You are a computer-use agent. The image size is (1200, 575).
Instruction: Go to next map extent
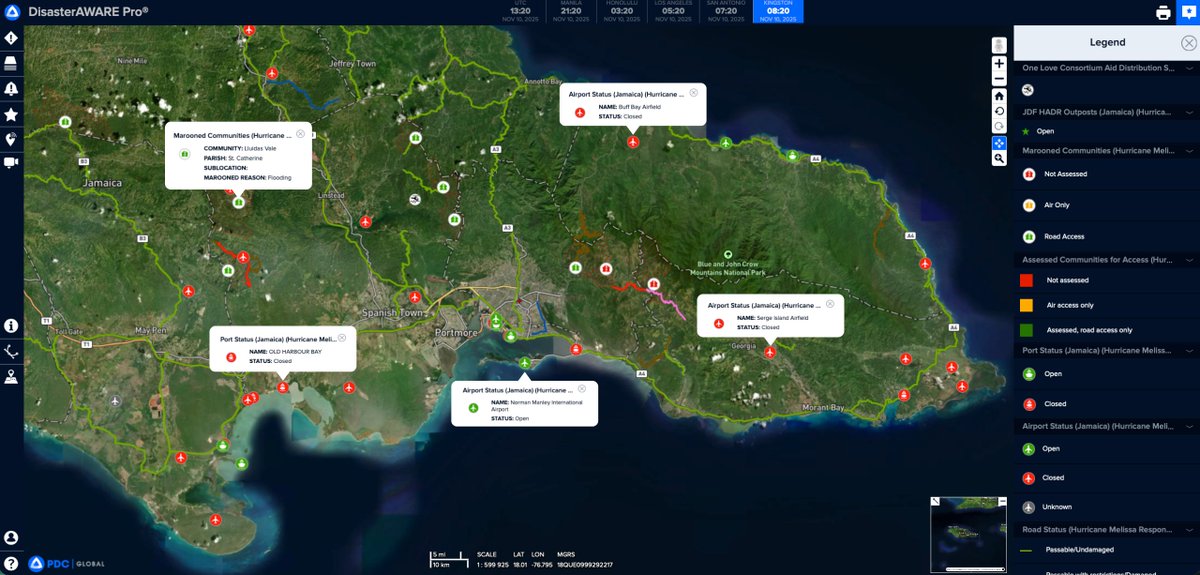click(x=999, y=126)
